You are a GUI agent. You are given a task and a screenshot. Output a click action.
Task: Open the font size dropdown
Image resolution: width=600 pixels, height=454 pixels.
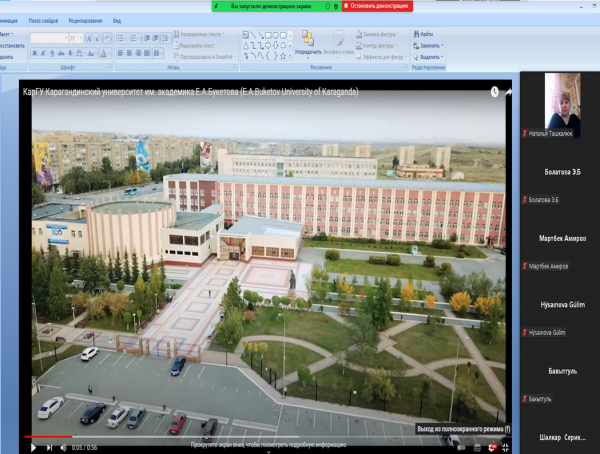click(80, 38)
